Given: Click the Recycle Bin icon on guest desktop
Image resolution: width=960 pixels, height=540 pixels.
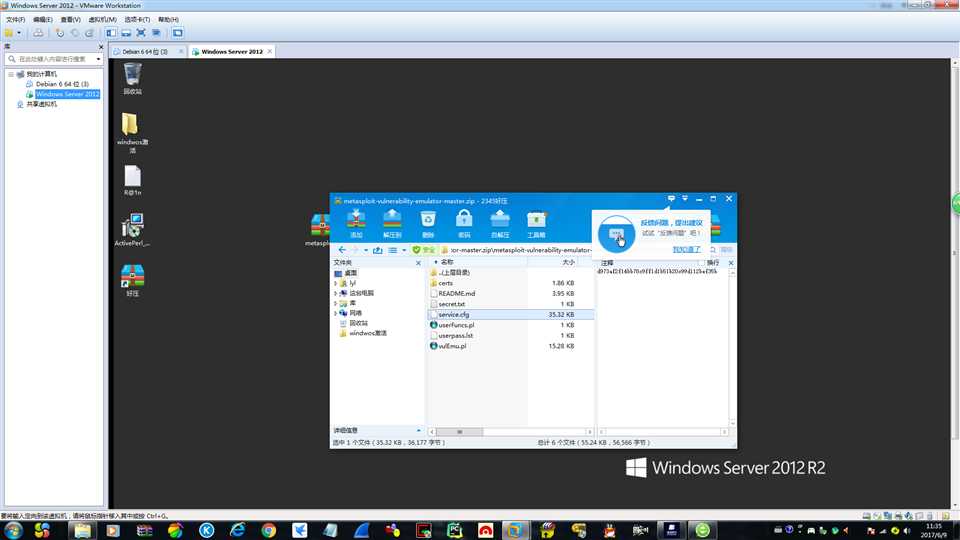Looking at the screenshot, I should [x=132, y=78].
